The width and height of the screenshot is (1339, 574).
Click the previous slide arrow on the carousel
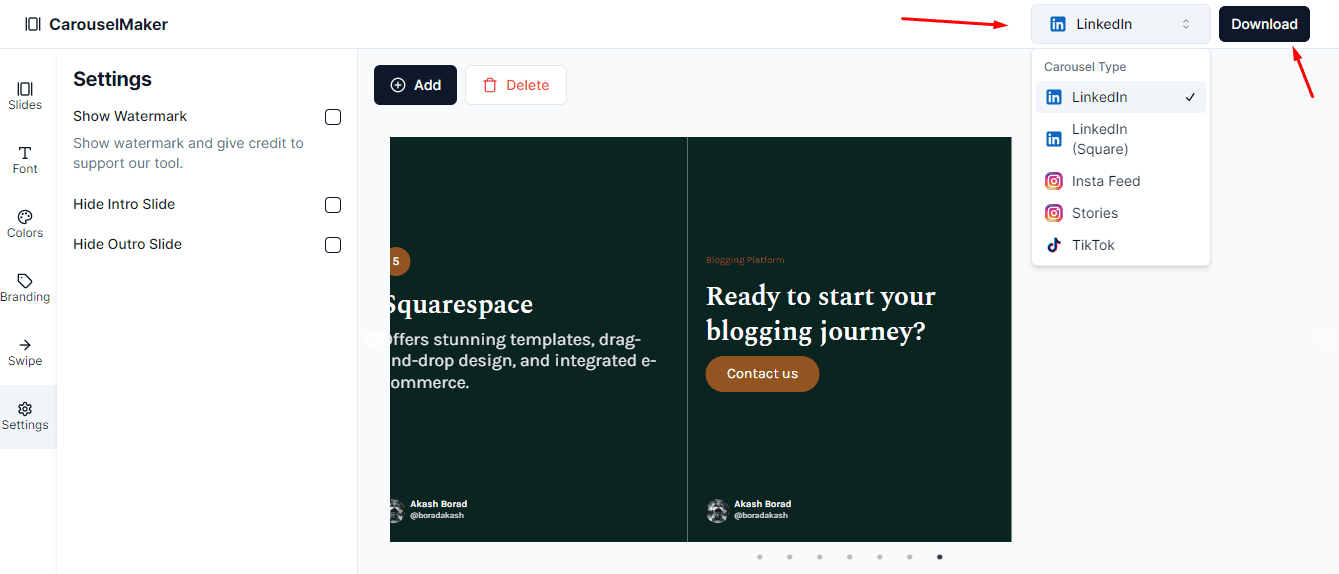375,339
